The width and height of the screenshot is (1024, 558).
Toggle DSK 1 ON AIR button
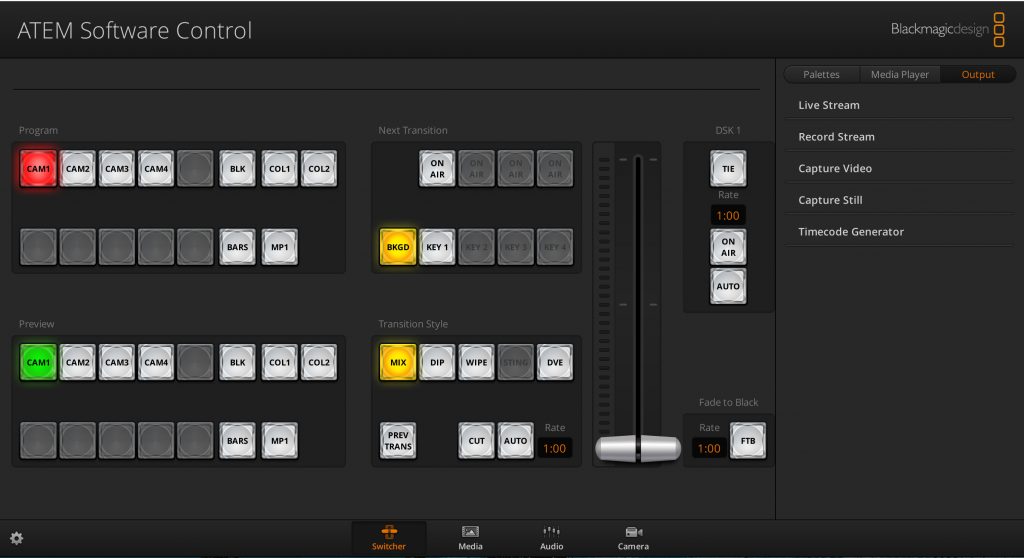728,246
